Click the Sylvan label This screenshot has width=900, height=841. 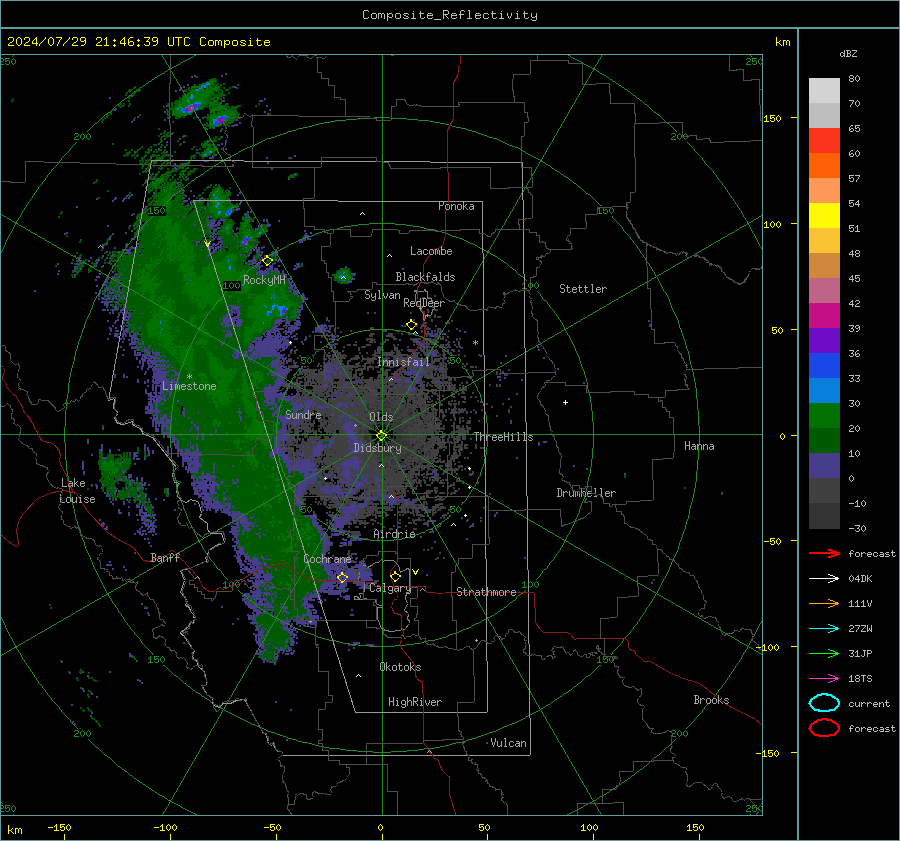coord(382,295)
